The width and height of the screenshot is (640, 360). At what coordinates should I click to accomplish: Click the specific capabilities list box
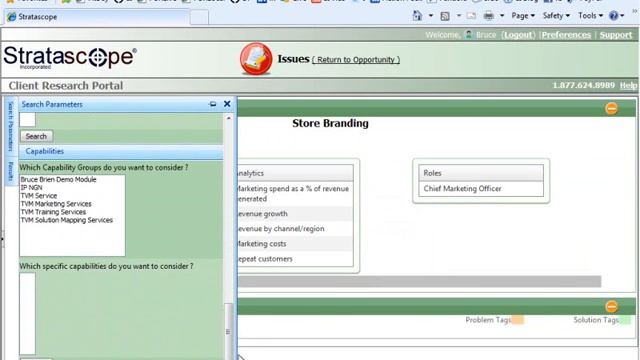[x=27, y=313]
